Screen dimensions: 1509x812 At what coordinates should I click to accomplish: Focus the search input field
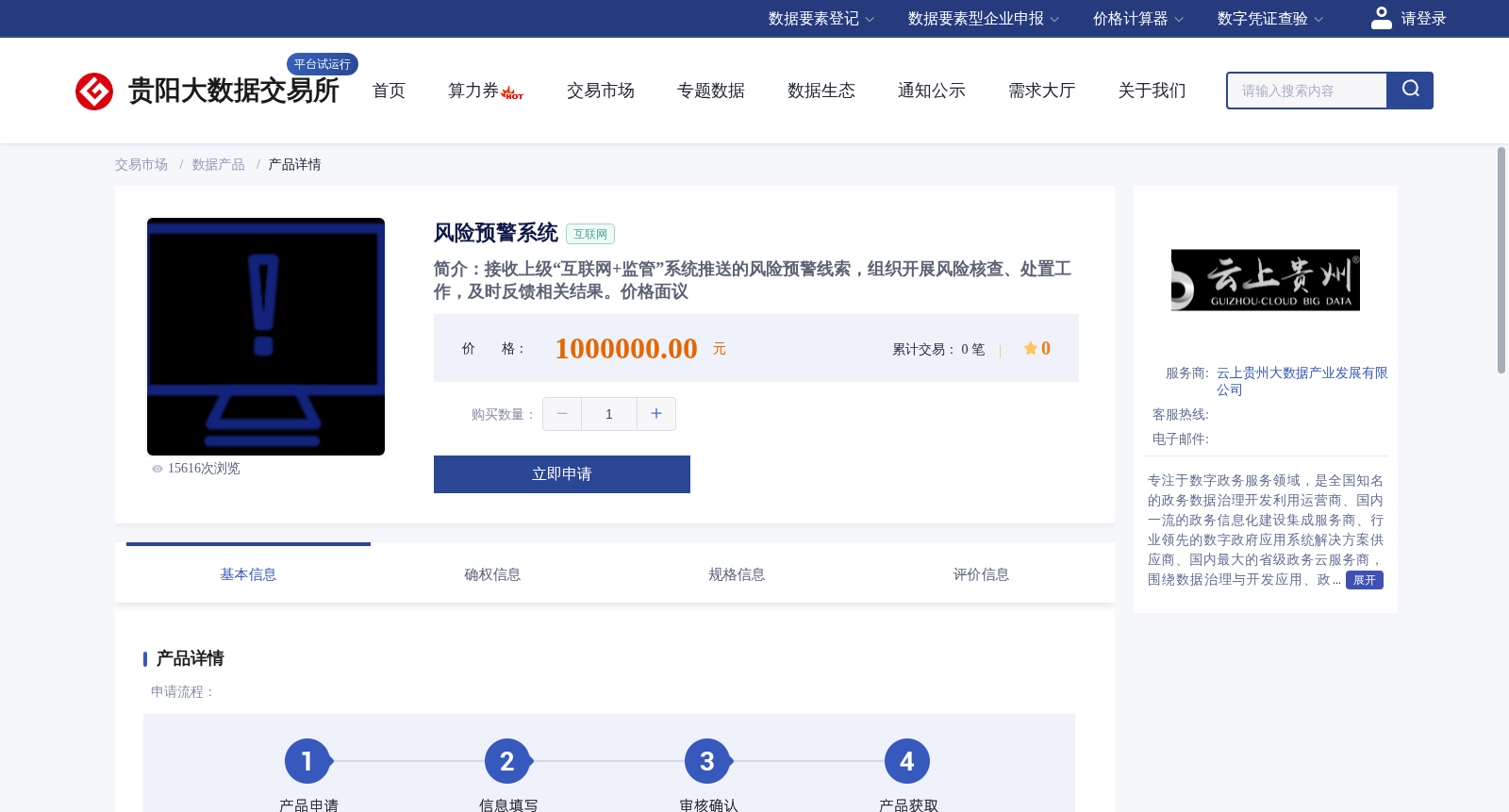point(1307,91)
